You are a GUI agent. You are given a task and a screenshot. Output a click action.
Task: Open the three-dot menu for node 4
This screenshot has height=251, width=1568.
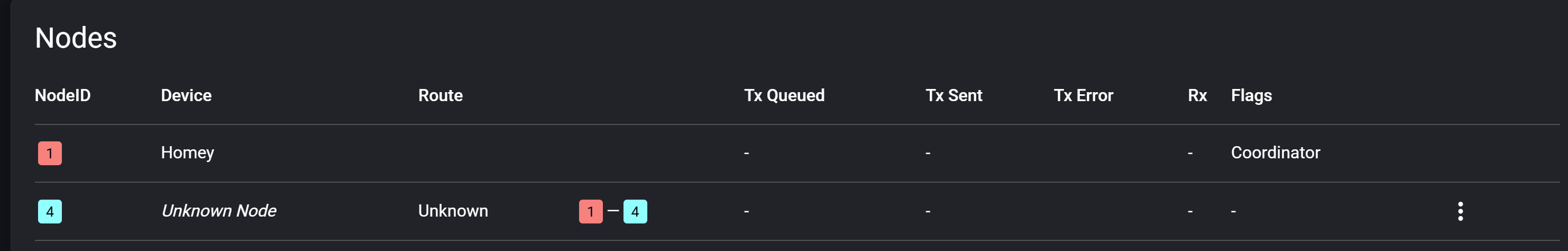pyautogui.click(x=1460, y=211)
